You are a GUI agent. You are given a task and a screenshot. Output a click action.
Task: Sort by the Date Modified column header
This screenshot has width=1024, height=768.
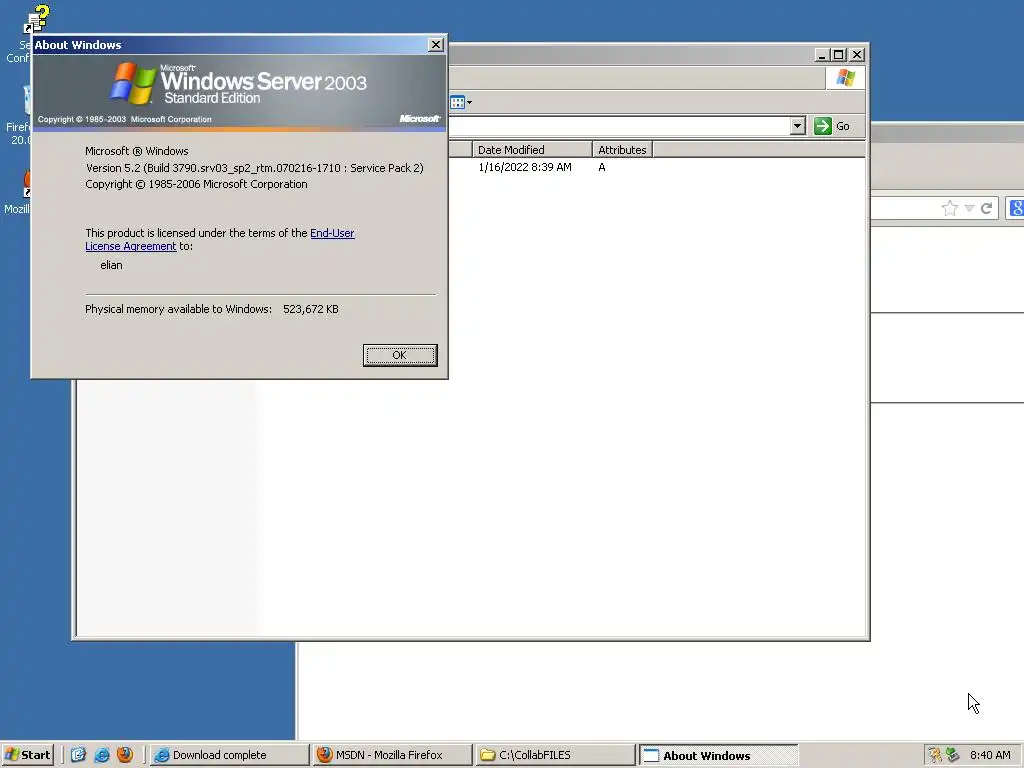pyautogui.click(x=532, y=150)
